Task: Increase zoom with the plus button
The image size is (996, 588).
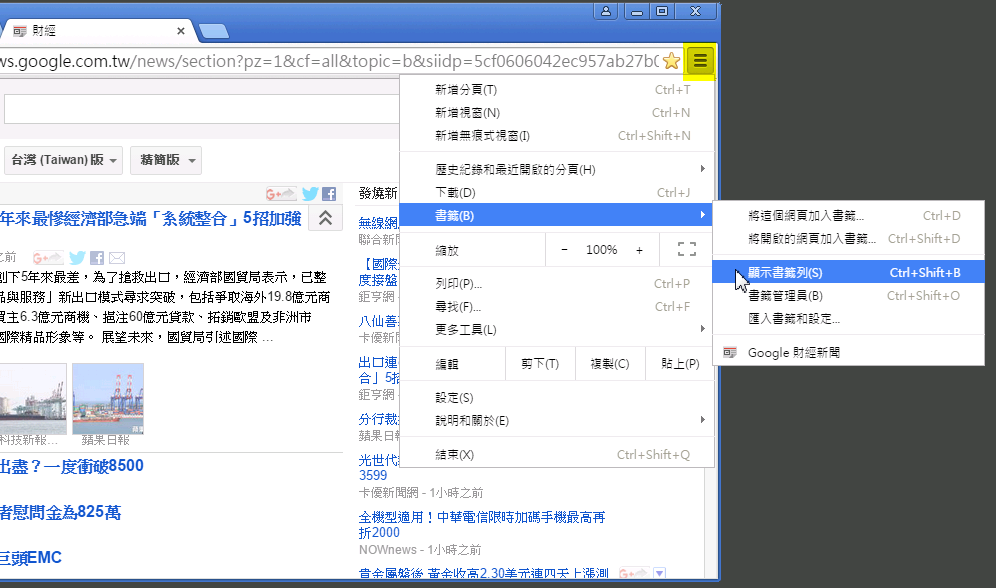Action: coord(639,250)
